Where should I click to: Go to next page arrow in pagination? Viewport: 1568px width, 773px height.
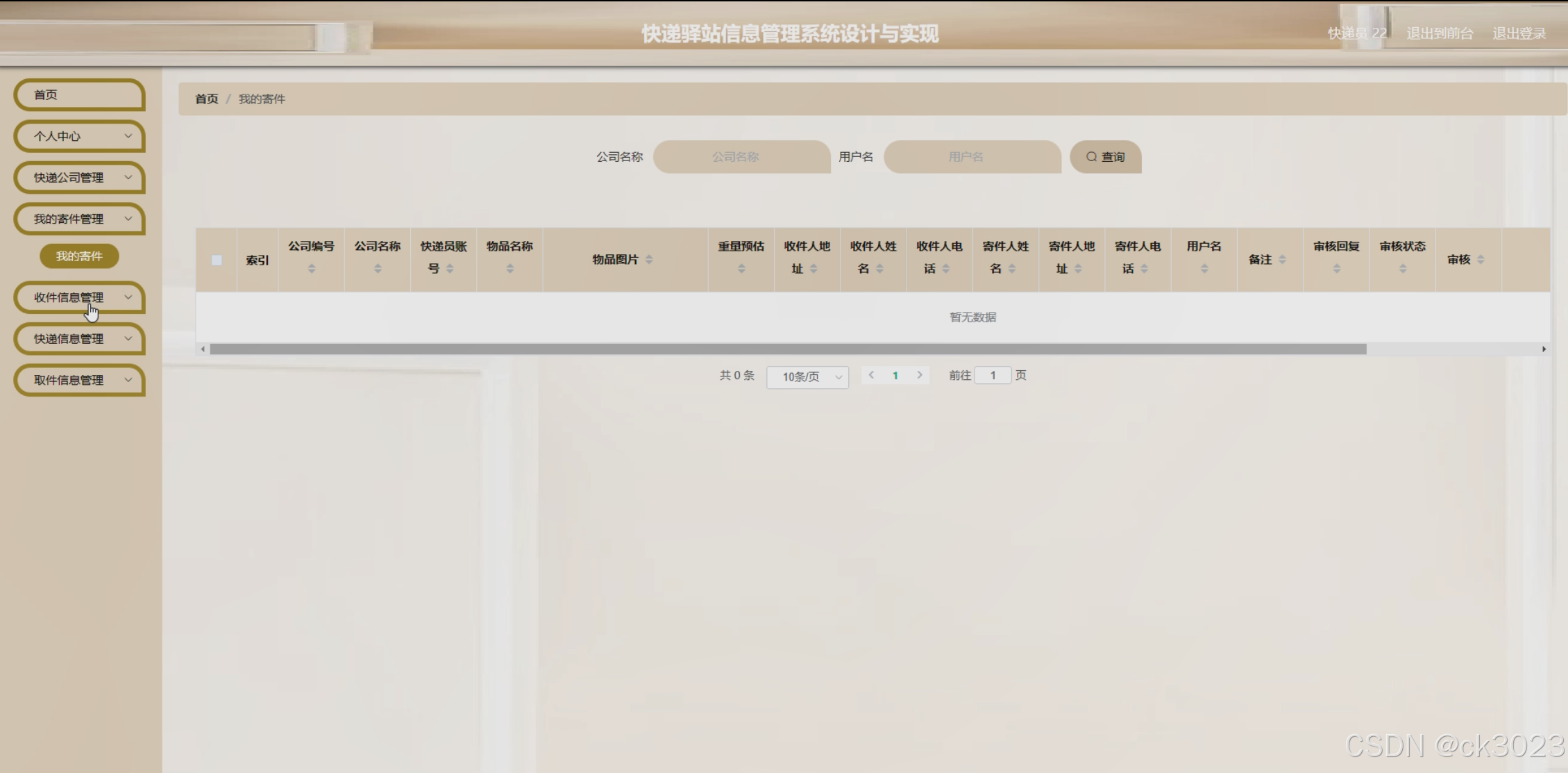(920, 375)
